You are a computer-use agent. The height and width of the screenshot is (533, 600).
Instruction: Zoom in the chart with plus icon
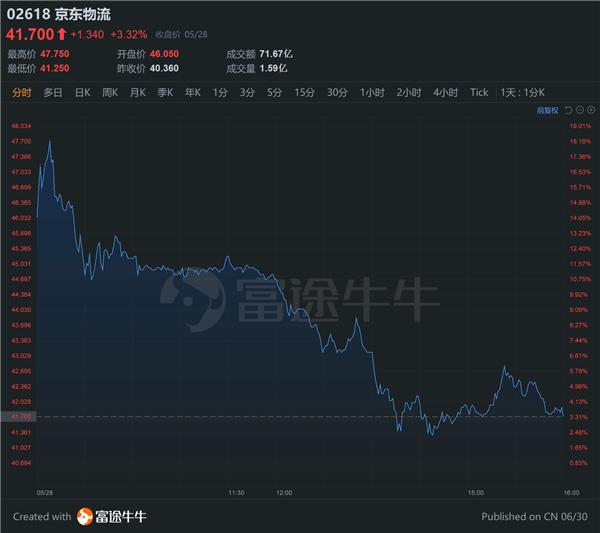[591, 110]
